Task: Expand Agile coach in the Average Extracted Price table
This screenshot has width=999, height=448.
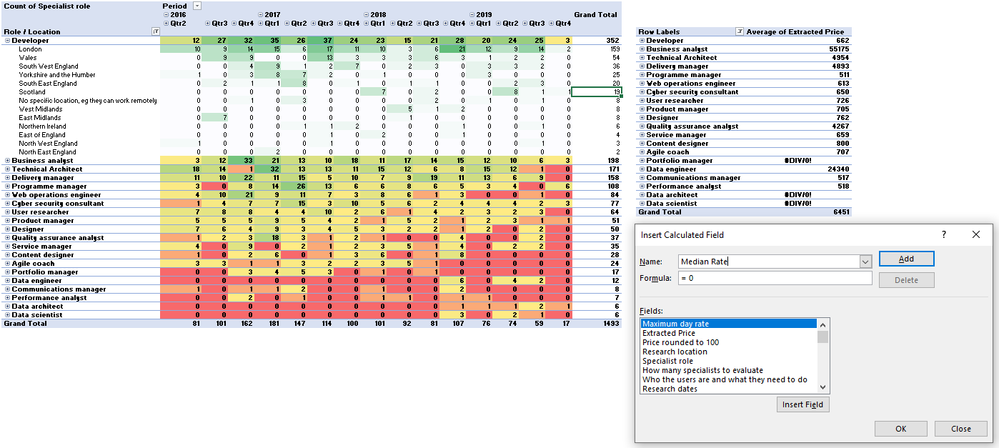Action: click(642, 152)
